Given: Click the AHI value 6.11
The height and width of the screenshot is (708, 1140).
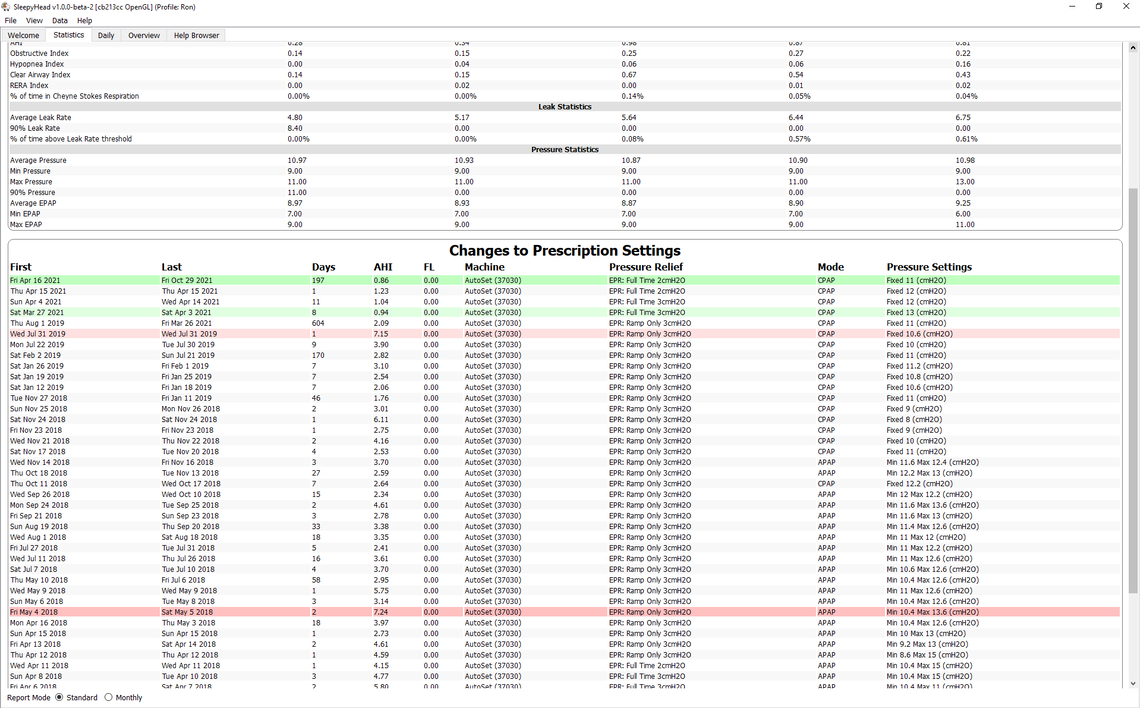Looking at the screenshot, I should click(x=381, y=419).
